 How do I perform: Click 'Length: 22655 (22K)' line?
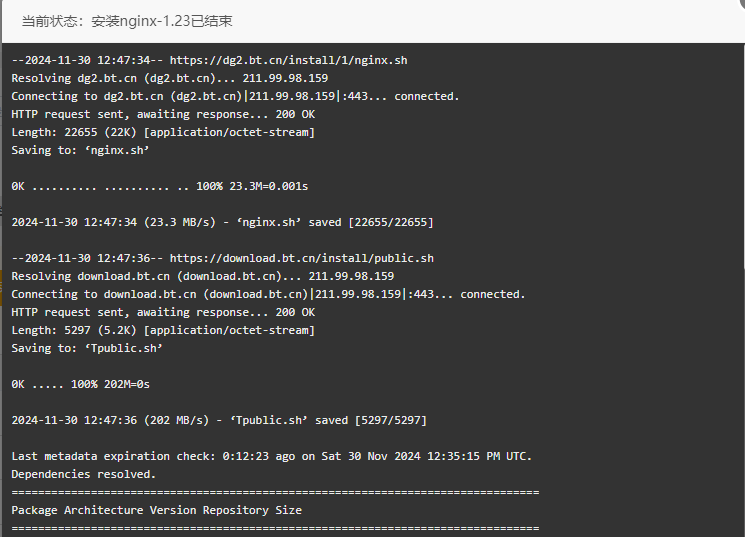163,133
